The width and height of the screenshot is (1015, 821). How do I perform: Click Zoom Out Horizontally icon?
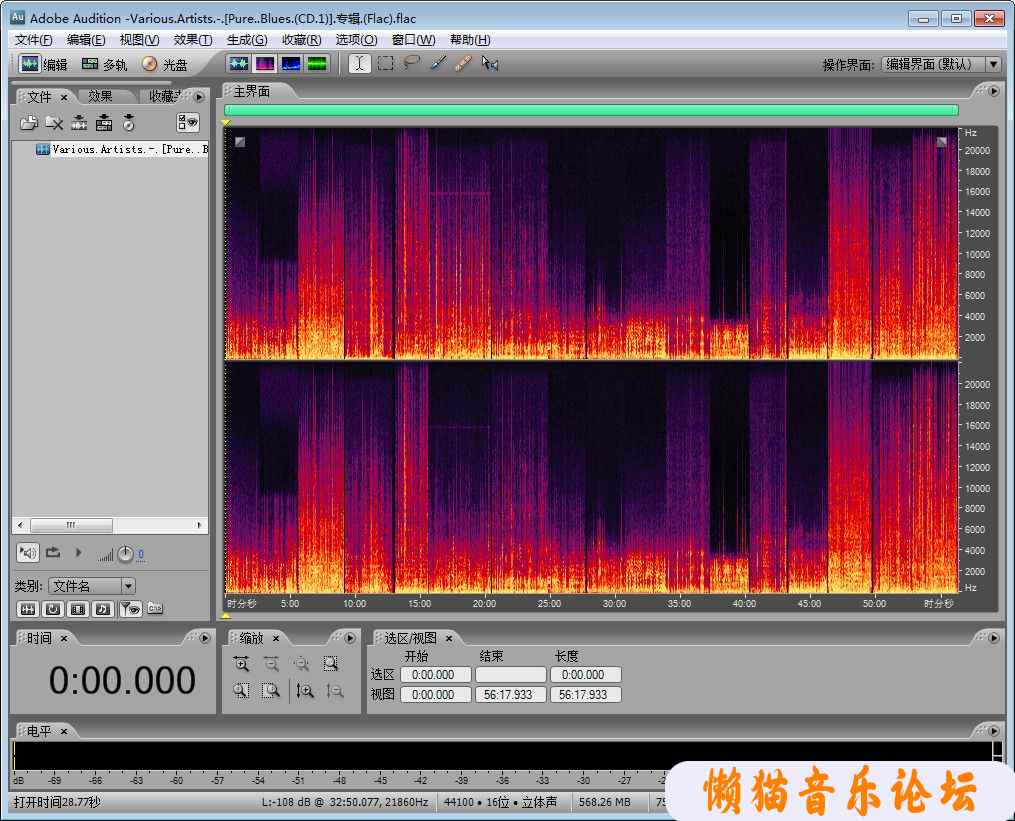tap(271, 664)
